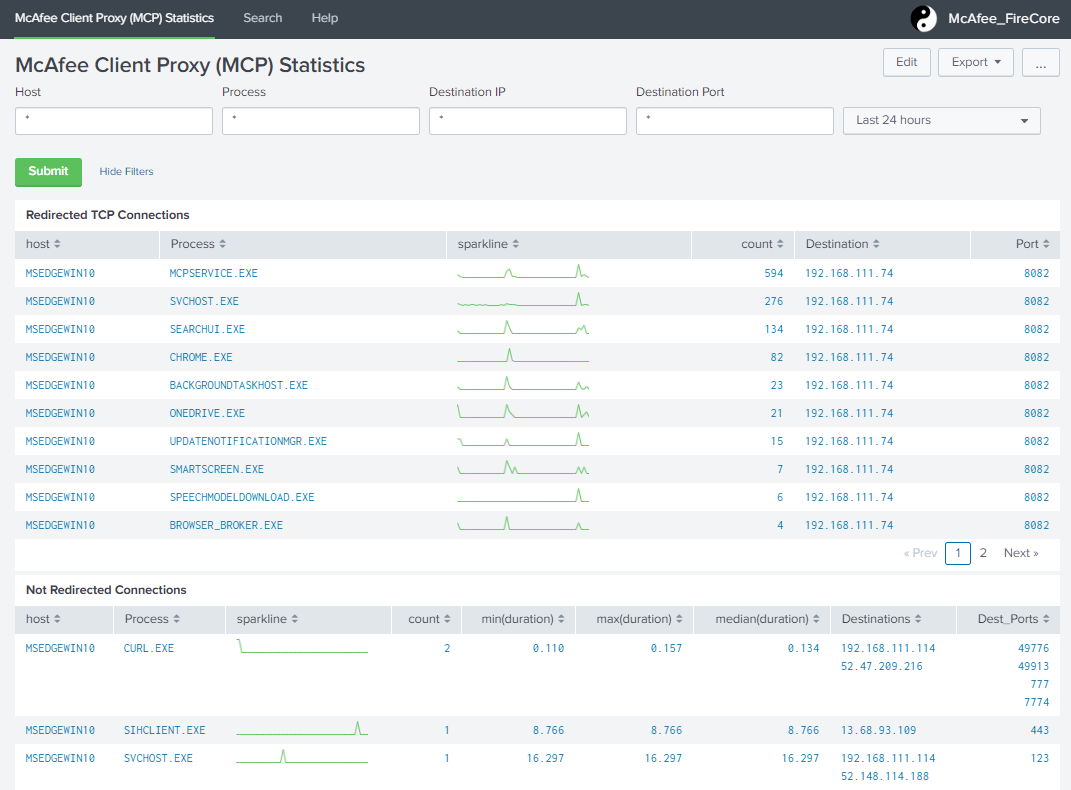Click dest port 49776
The image size is (1071, 790).
point(1033,648)
